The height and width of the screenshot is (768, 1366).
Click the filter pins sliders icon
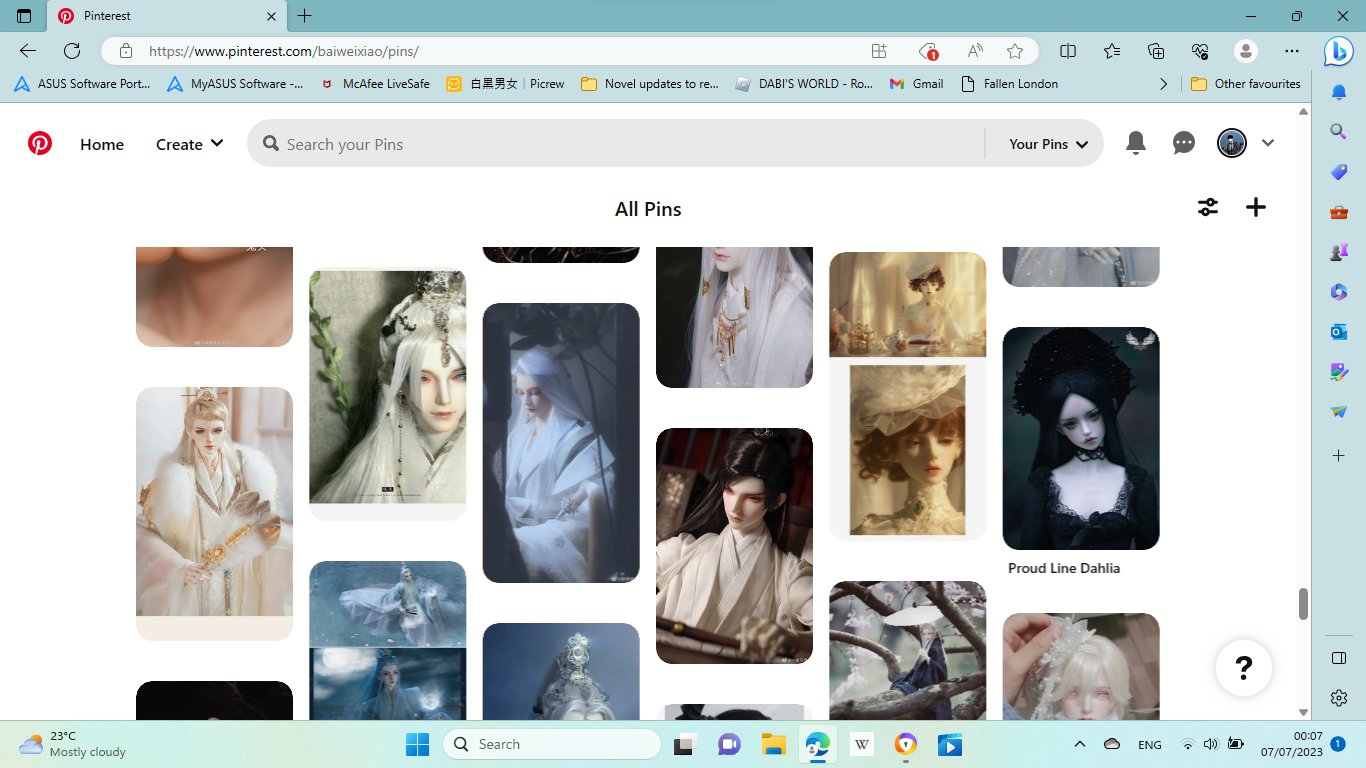click(x=1208, y=207)
